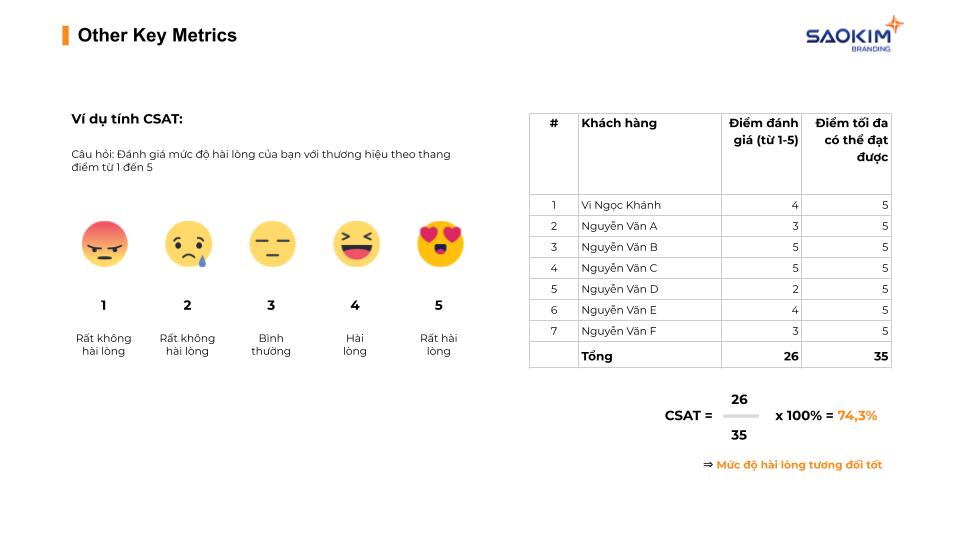Click the orange bar beside Other Key Metrics
This screenshot has height=540, width=960.
pyautogui.click(x=66, y=36)
